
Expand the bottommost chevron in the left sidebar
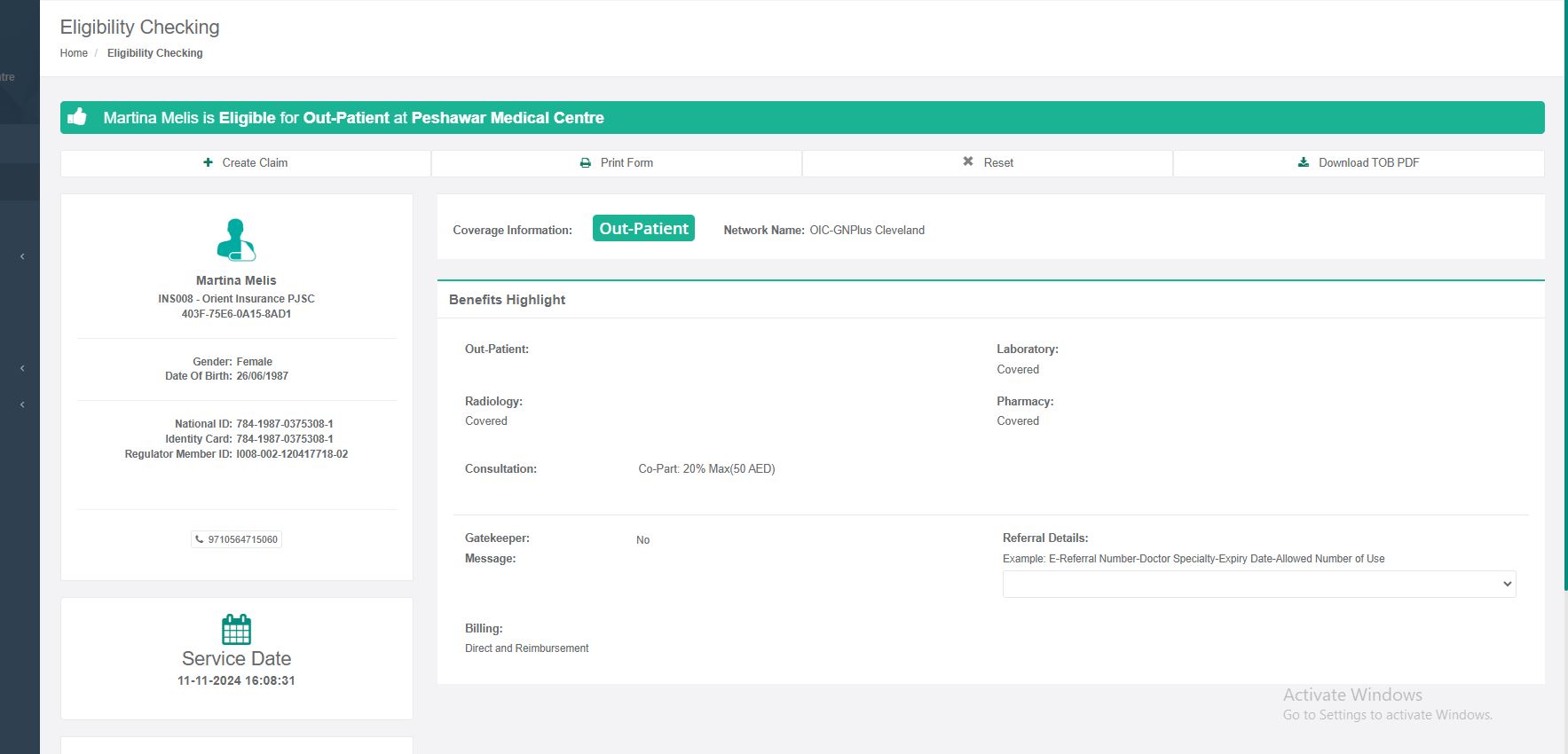pos(22,404)
